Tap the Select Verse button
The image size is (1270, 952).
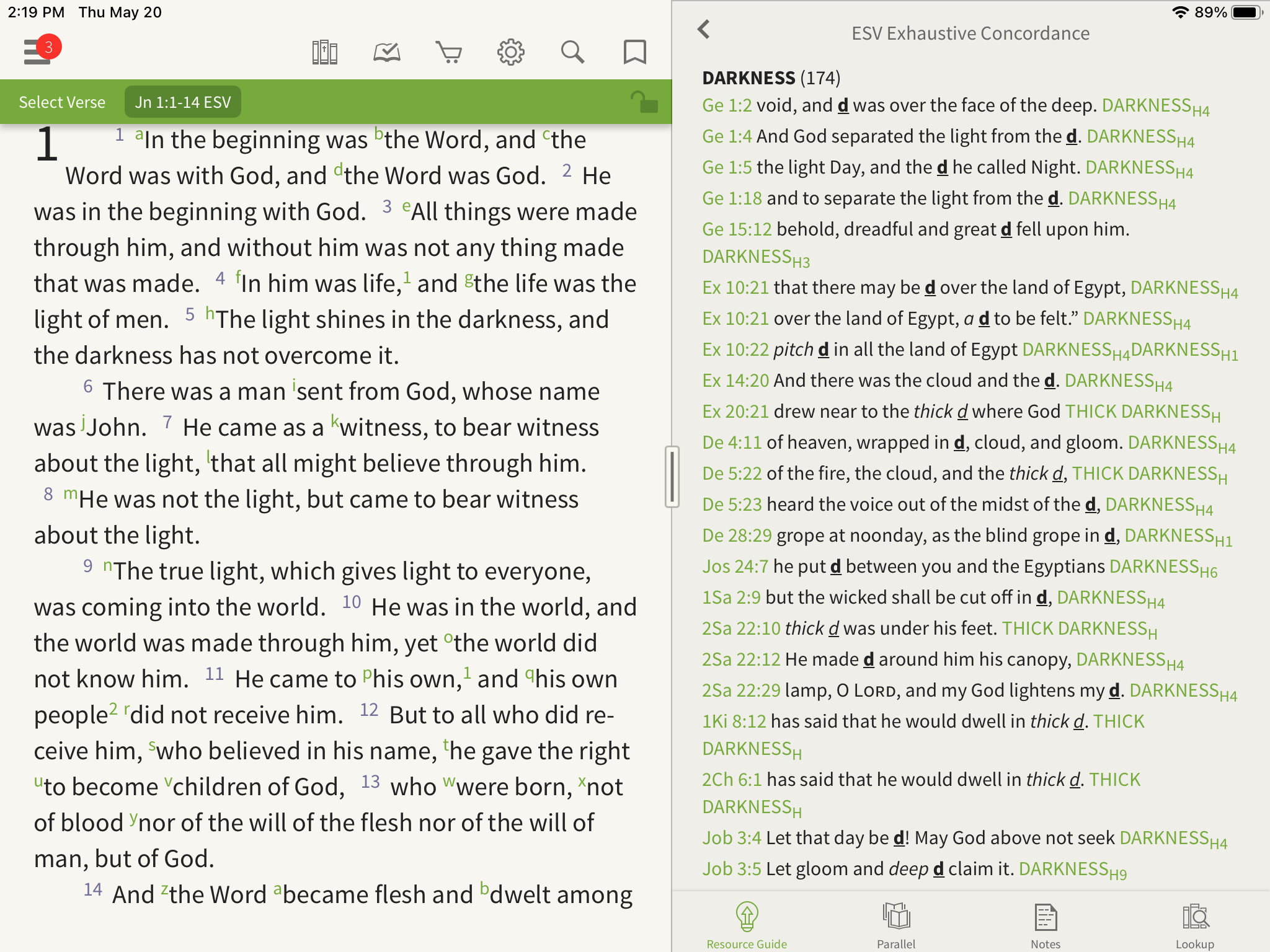coord(62,102)
